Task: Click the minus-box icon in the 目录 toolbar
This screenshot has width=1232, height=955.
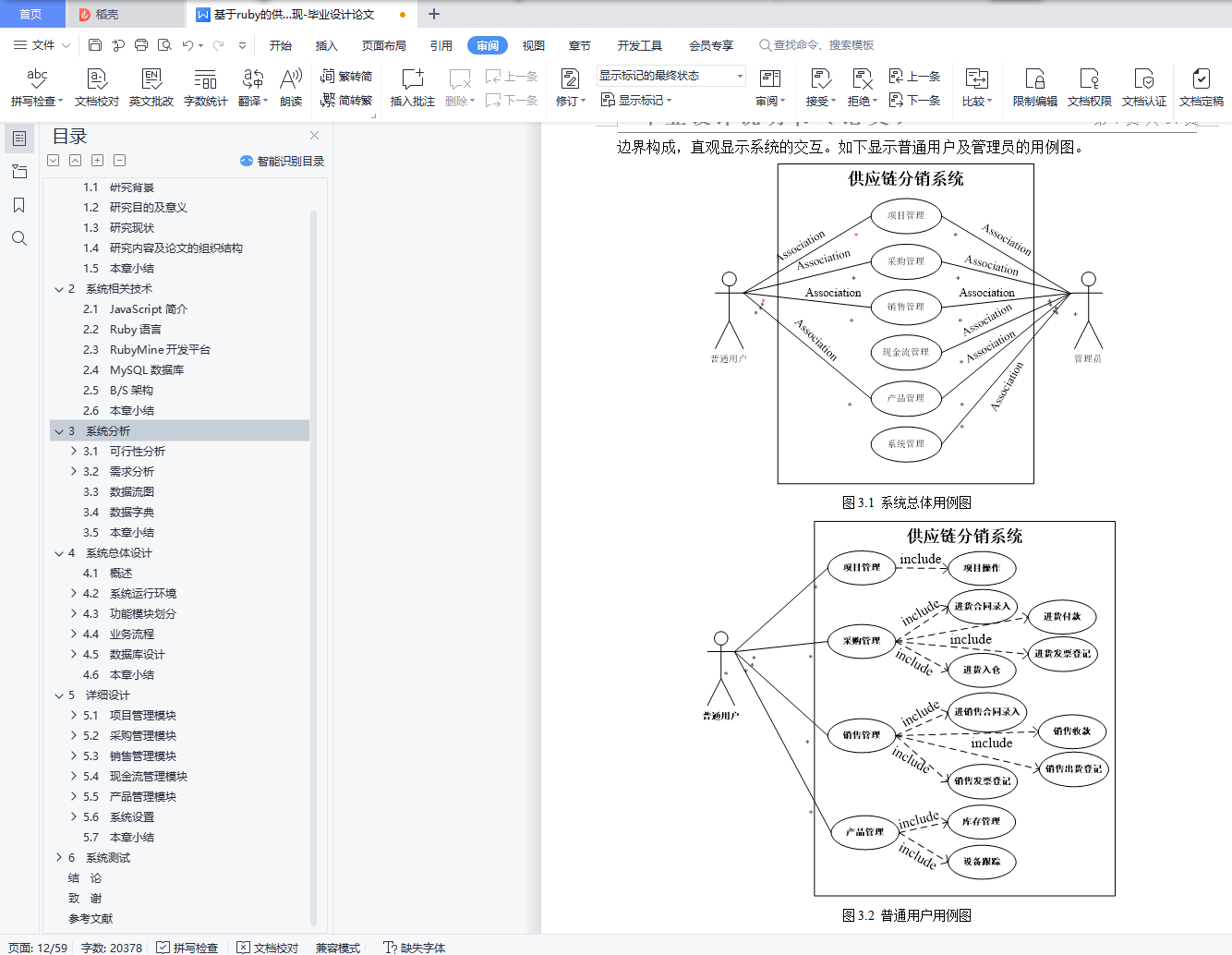Action: point(119,161)
